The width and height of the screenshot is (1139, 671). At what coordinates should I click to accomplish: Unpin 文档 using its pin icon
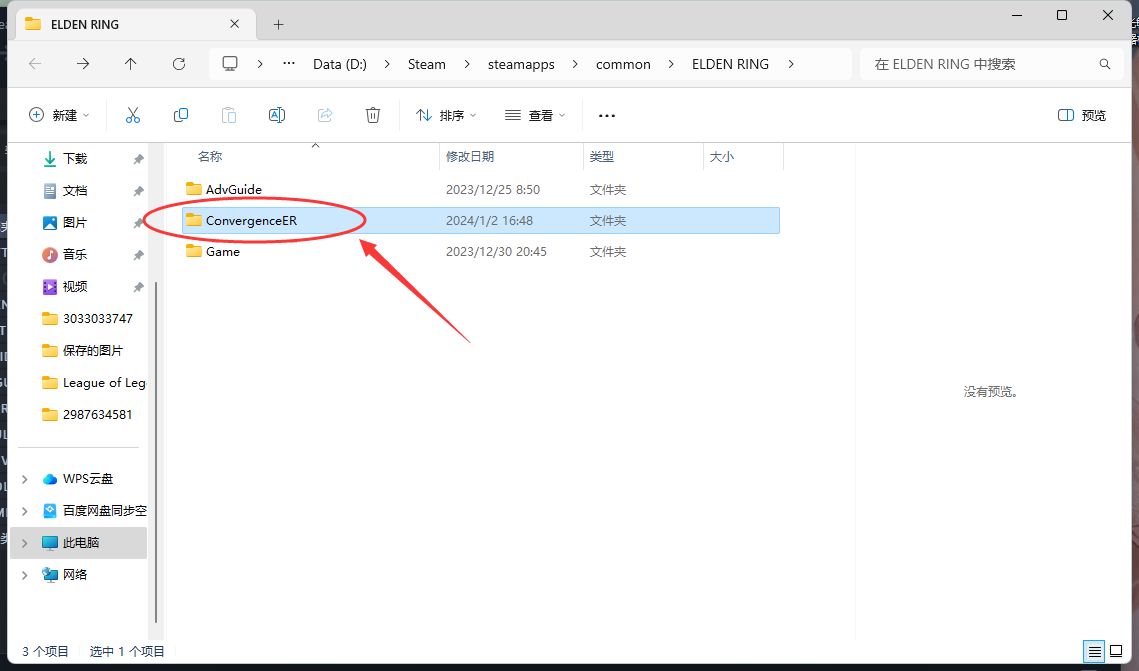(x=138, y=191)
